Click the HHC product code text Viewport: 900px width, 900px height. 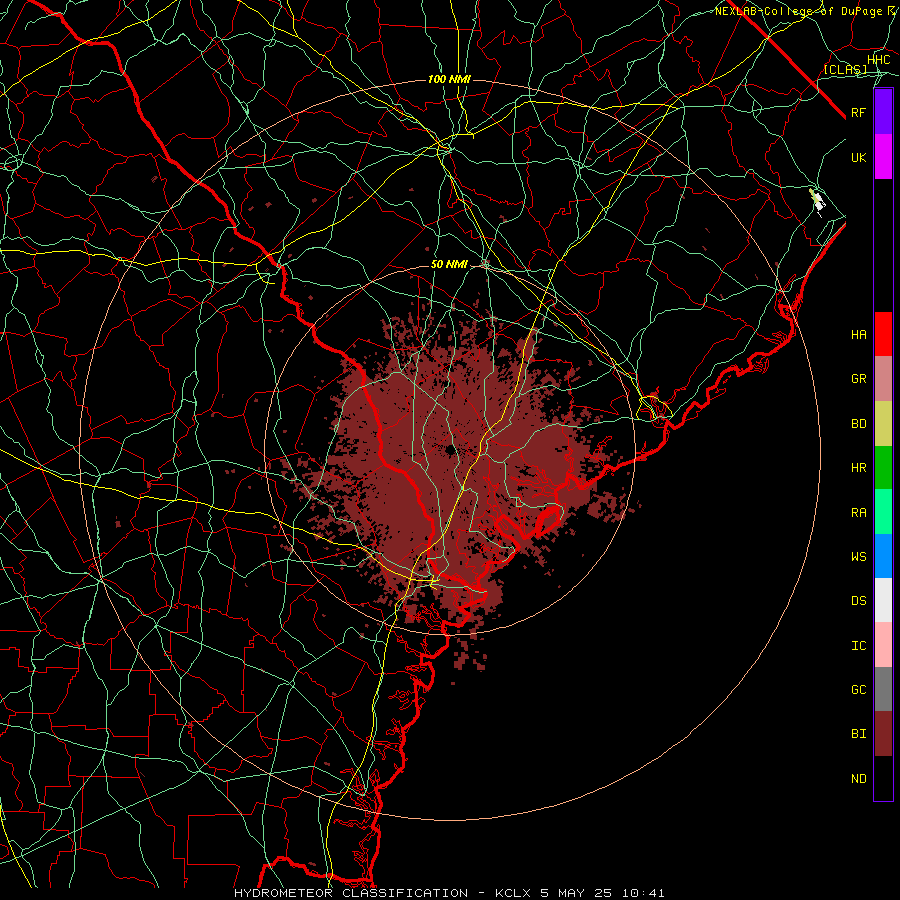pyautogui.click(x=879, y=60)
